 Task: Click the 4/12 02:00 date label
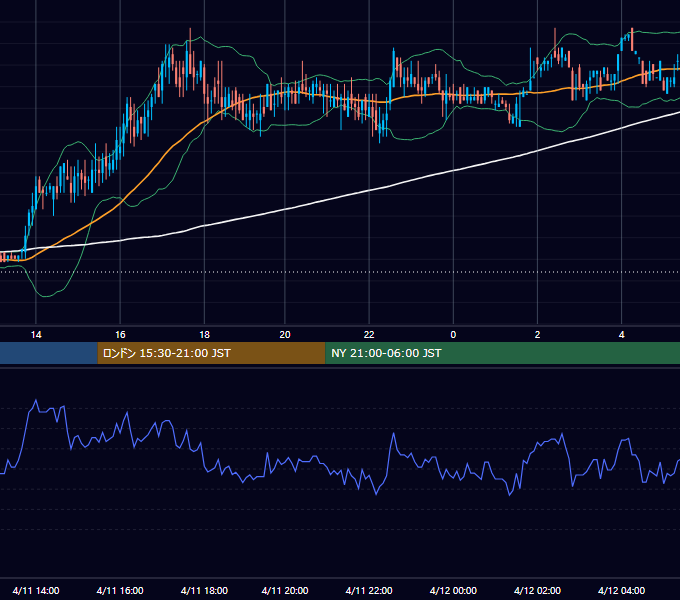[537, 590]
